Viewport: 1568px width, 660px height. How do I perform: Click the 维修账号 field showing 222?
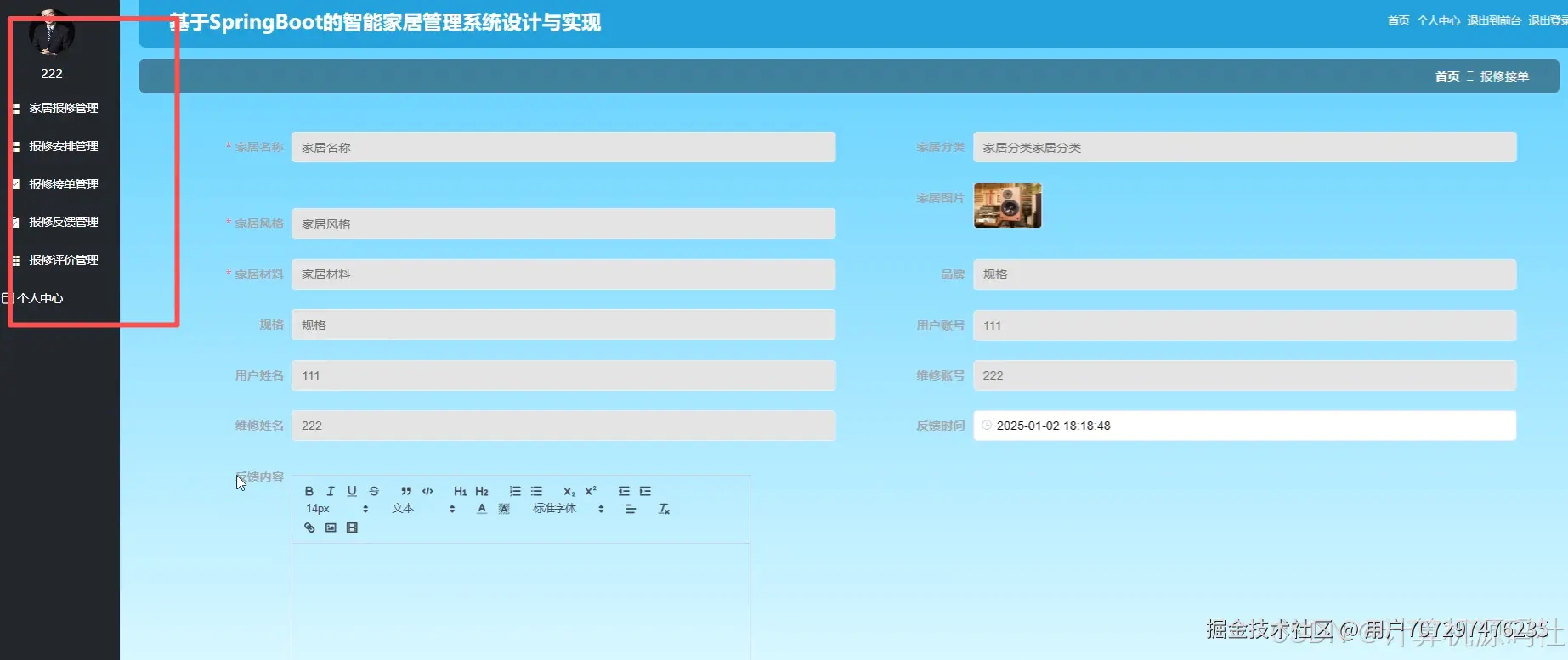[x=1245, y=375]
